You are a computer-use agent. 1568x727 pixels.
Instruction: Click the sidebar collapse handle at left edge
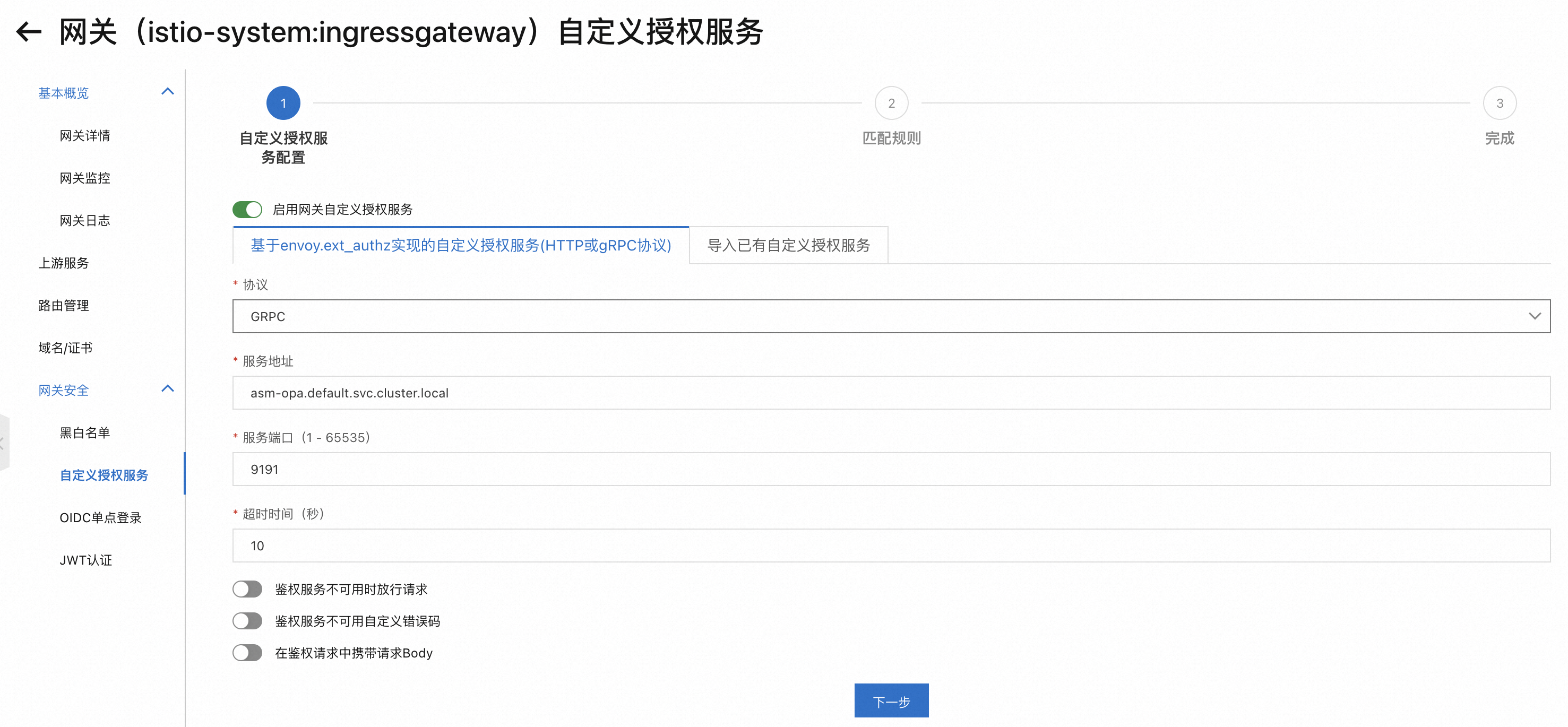pyautogui.click(x=4, y=443)
